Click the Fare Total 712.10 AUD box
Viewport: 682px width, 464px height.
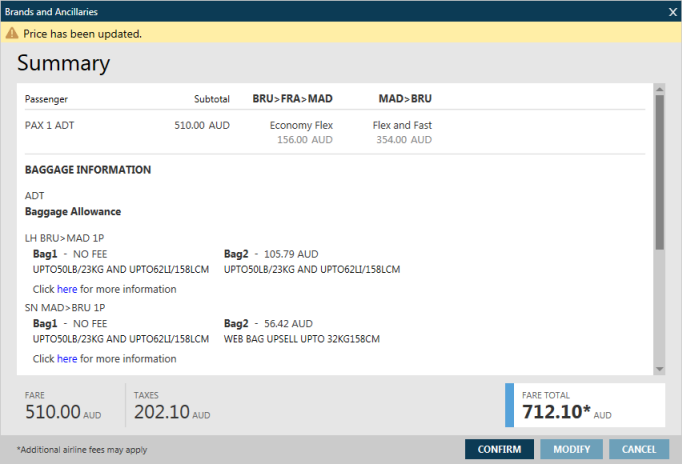(585, 405)
